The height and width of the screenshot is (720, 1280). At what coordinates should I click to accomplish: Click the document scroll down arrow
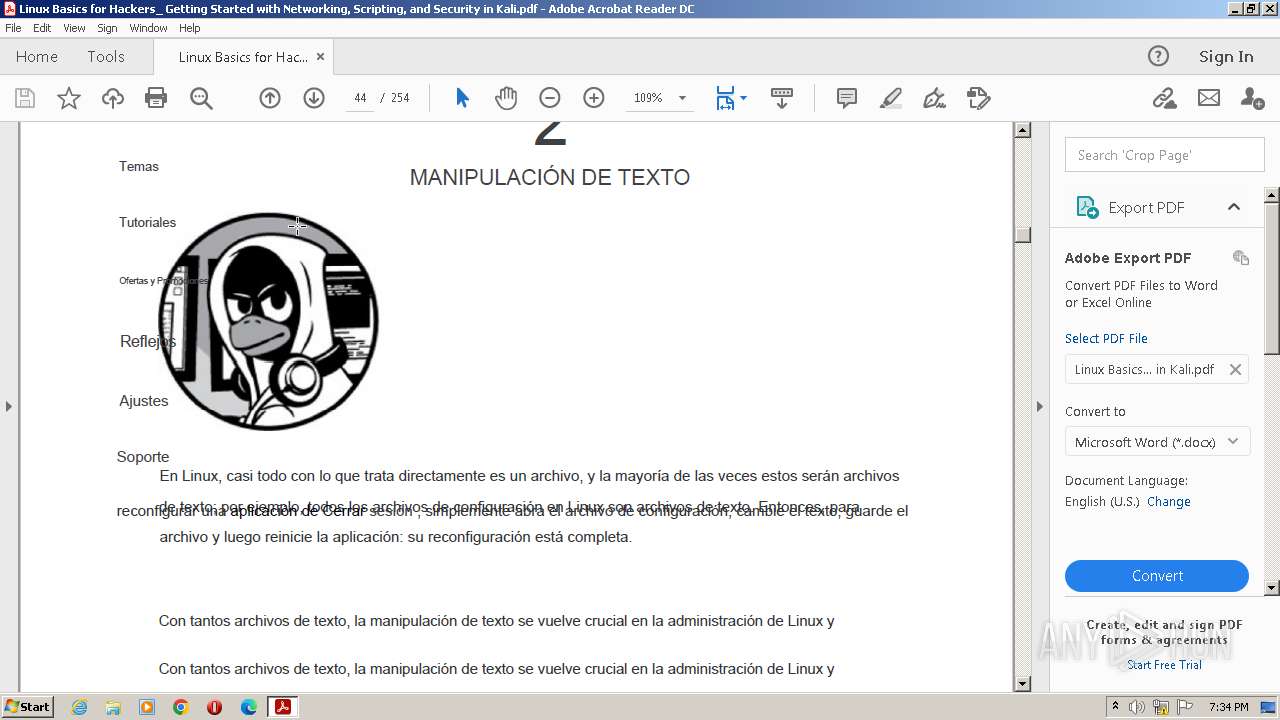1022,684
